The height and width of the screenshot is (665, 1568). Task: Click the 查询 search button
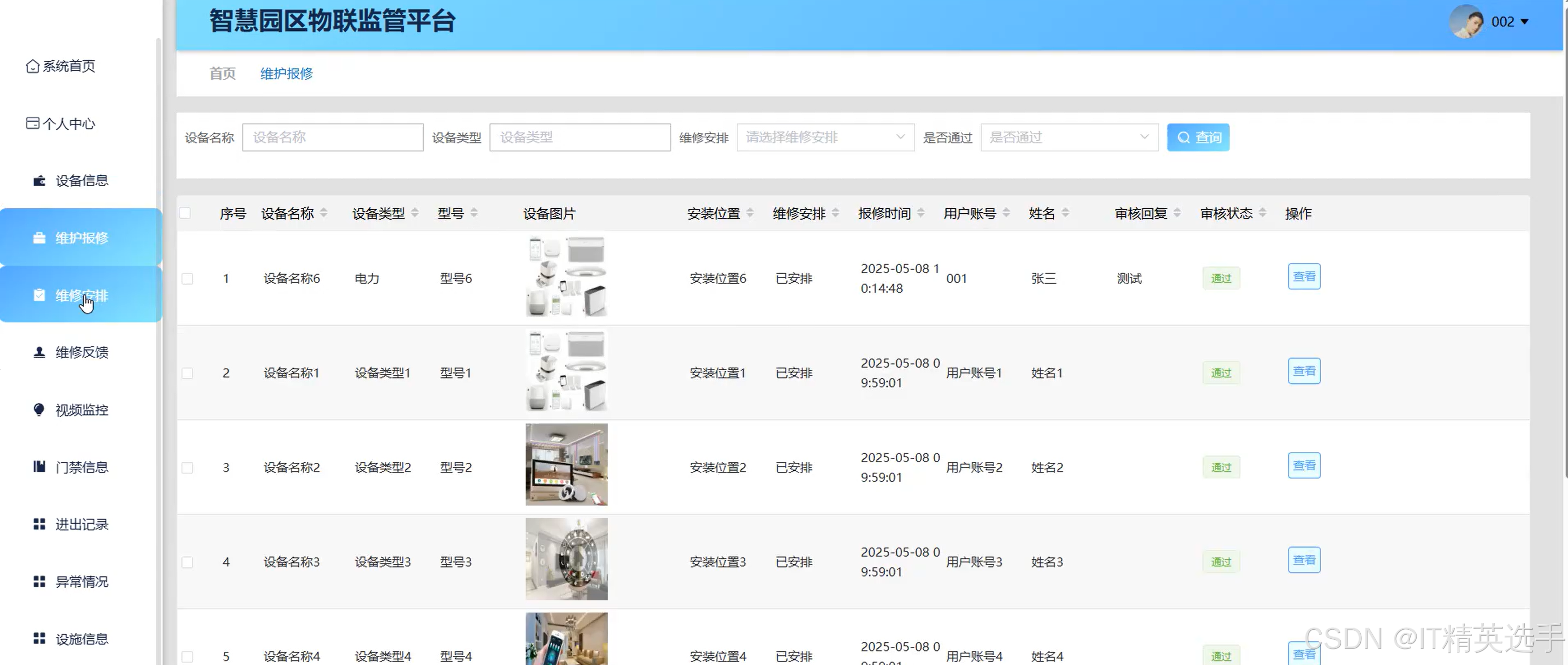point(1198,138)
